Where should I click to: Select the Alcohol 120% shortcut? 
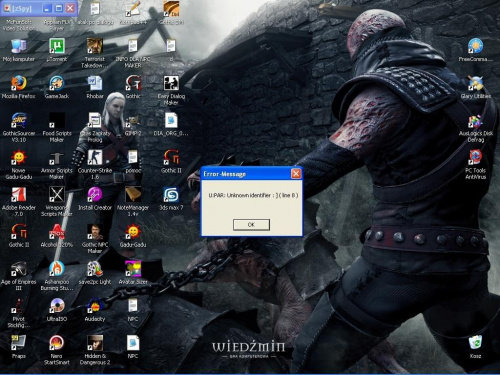click(57, 232)
